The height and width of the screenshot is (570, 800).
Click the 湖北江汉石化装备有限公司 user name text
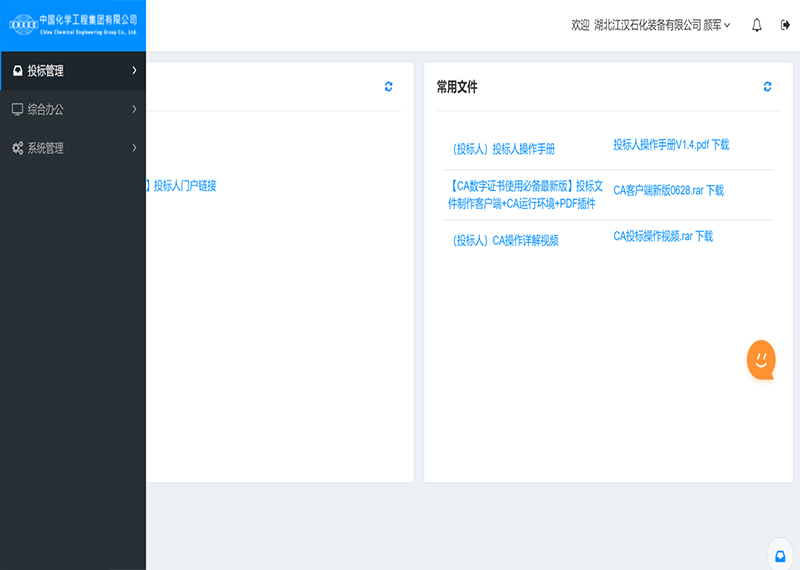[647, 25]
